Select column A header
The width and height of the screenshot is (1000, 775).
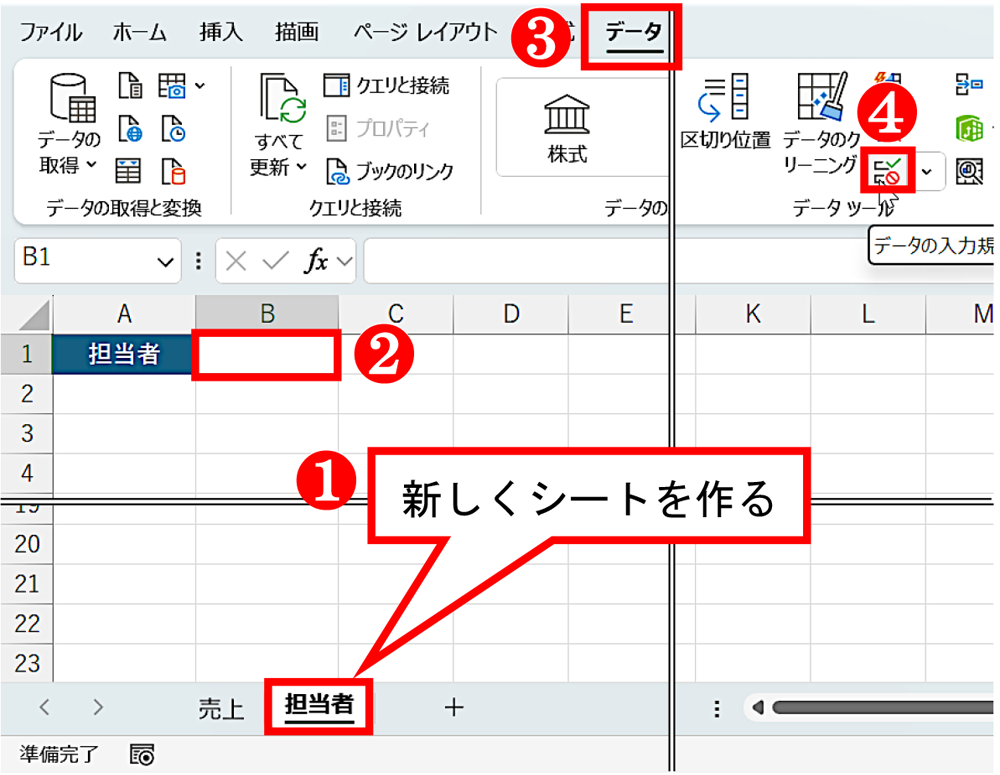[x=124, y=314]
